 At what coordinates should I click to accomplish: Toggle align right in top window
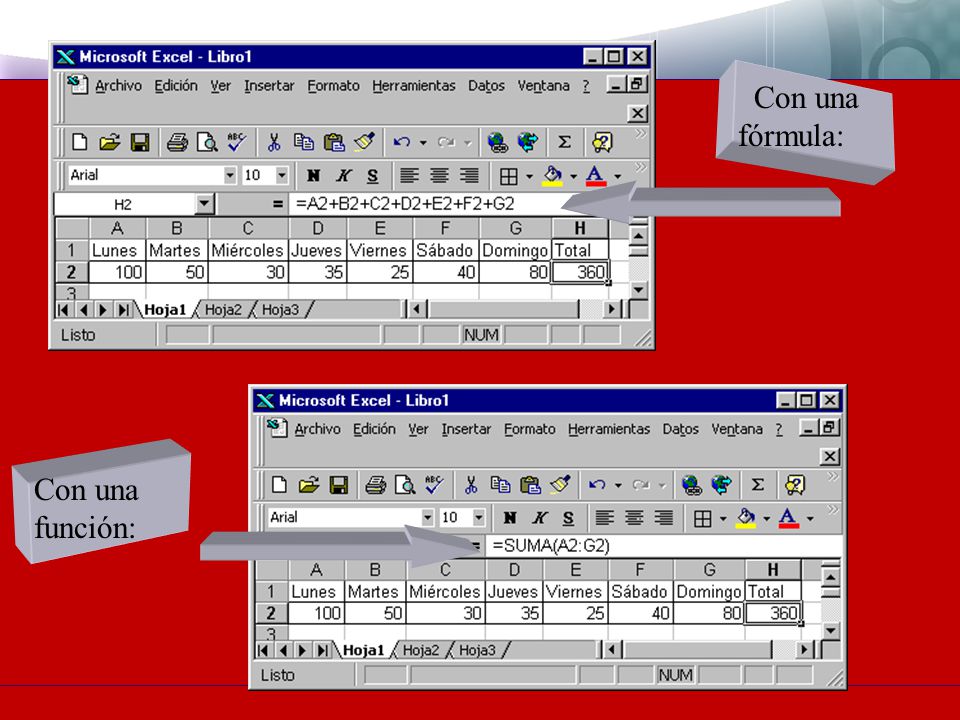point(469,176)
